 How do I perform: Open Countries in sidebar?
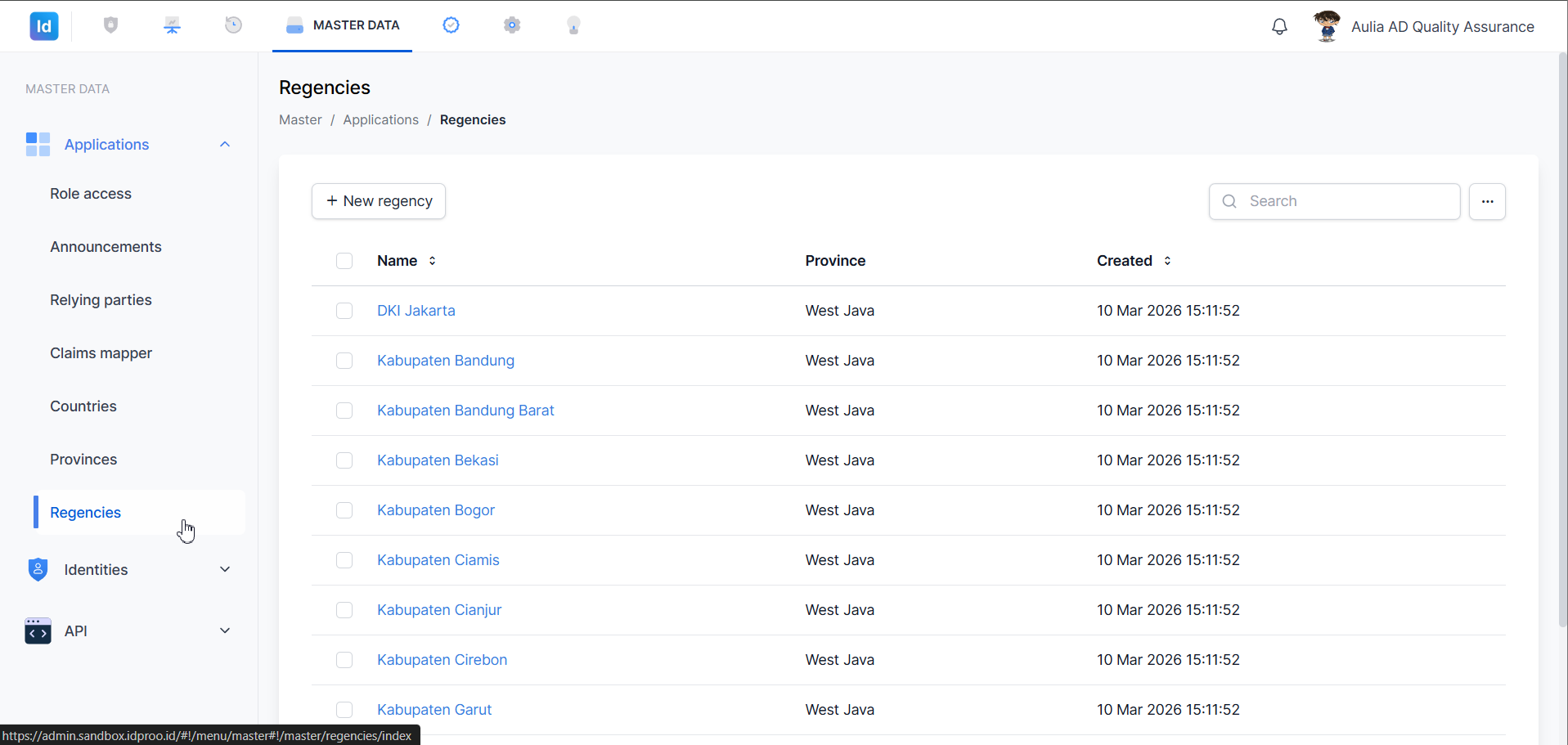[83, 406]
